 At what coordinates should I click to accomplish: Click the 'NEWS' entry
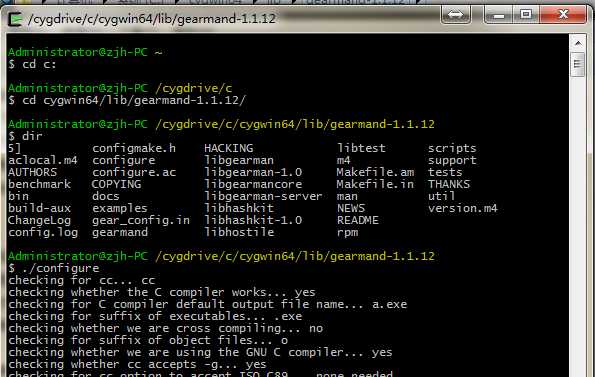point(351,208)
